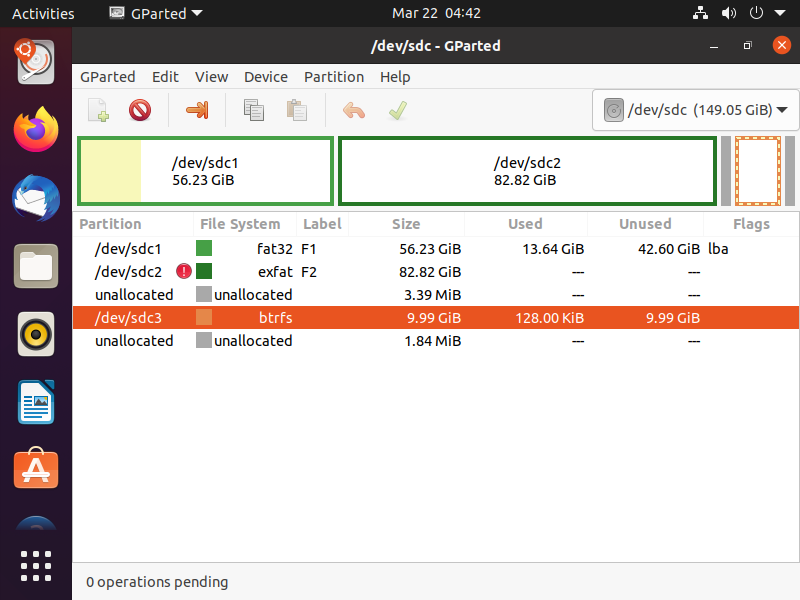
Task: Click the Undo last operation icon
Action: pos(354,110)
